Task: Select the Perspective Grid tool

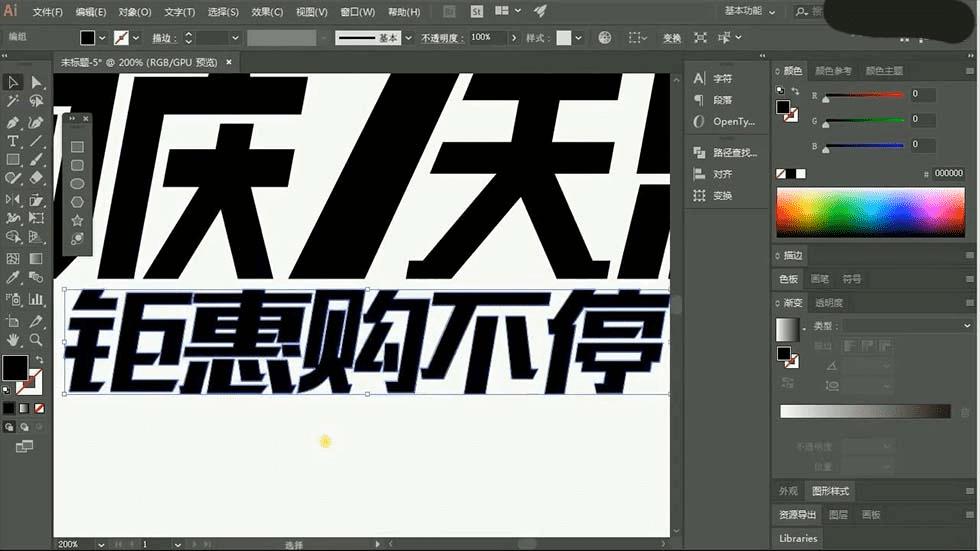Action: click(x=36, y=237)
